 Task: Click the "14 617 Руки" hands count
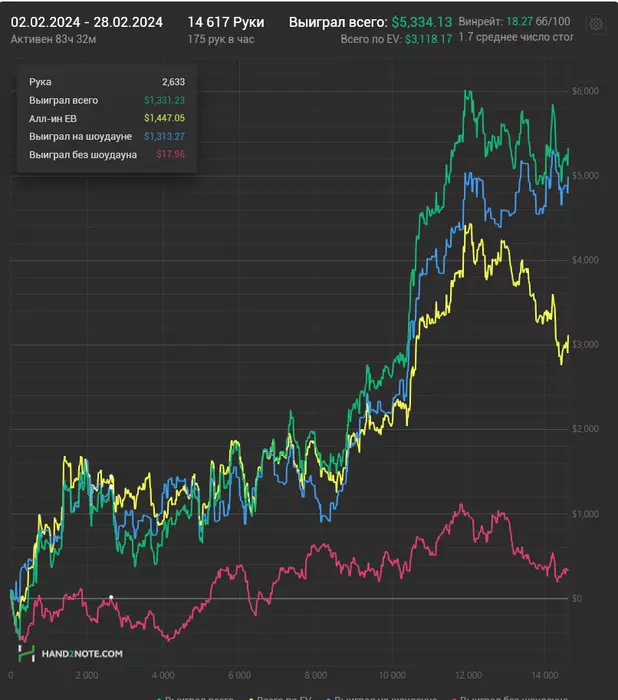click(x=224, y=21)
